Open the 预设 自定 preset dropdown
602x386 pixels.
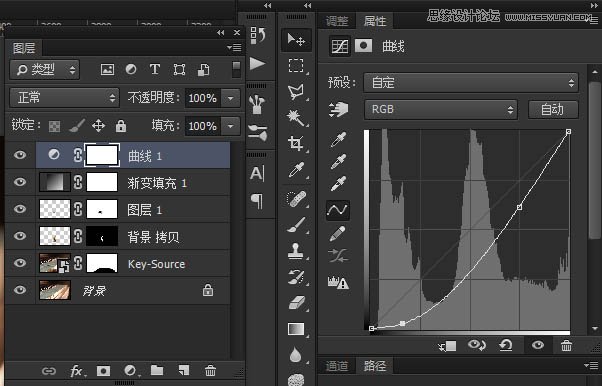tap(471, 83)
